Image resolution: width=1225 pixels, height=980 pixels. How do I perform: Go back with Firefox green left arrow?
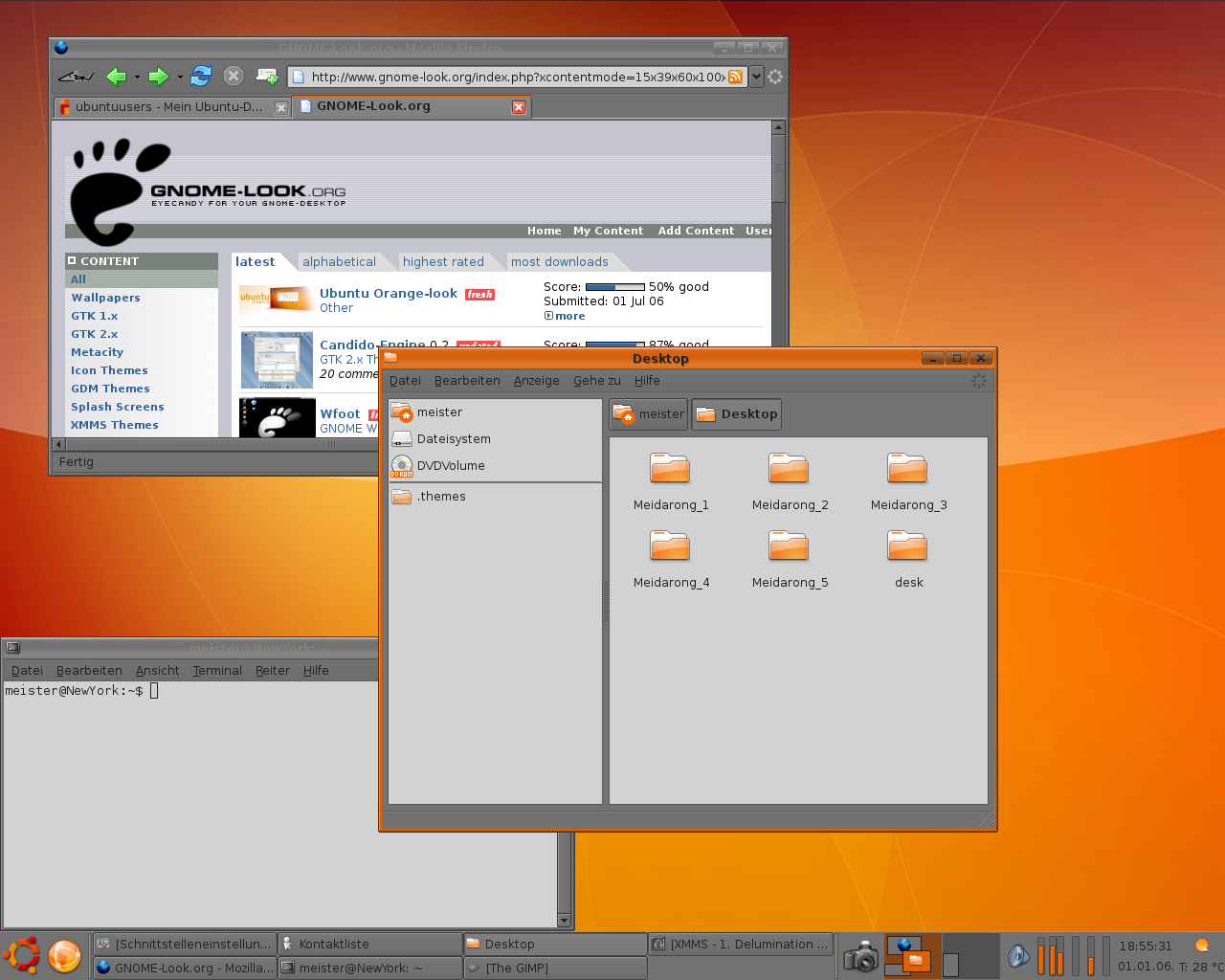pyautogui.click(x=116, y=77)
